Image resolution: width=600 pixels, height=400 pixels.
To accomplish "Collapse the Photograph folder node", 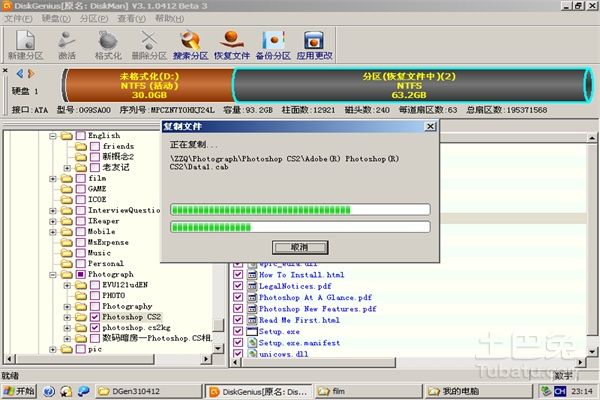I will [53, 274].
